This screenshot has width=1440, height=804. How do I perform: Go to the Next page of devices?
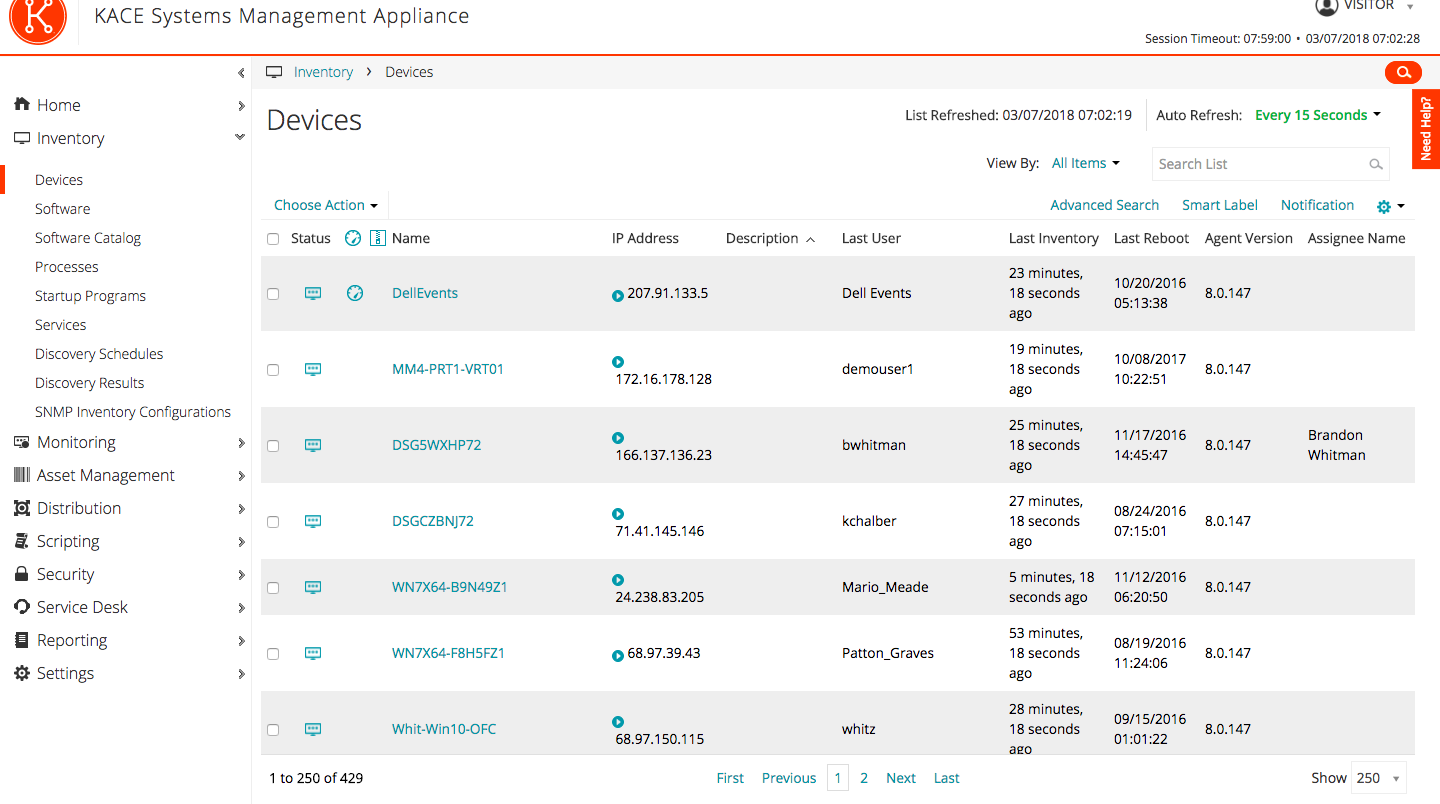point(900,778)
